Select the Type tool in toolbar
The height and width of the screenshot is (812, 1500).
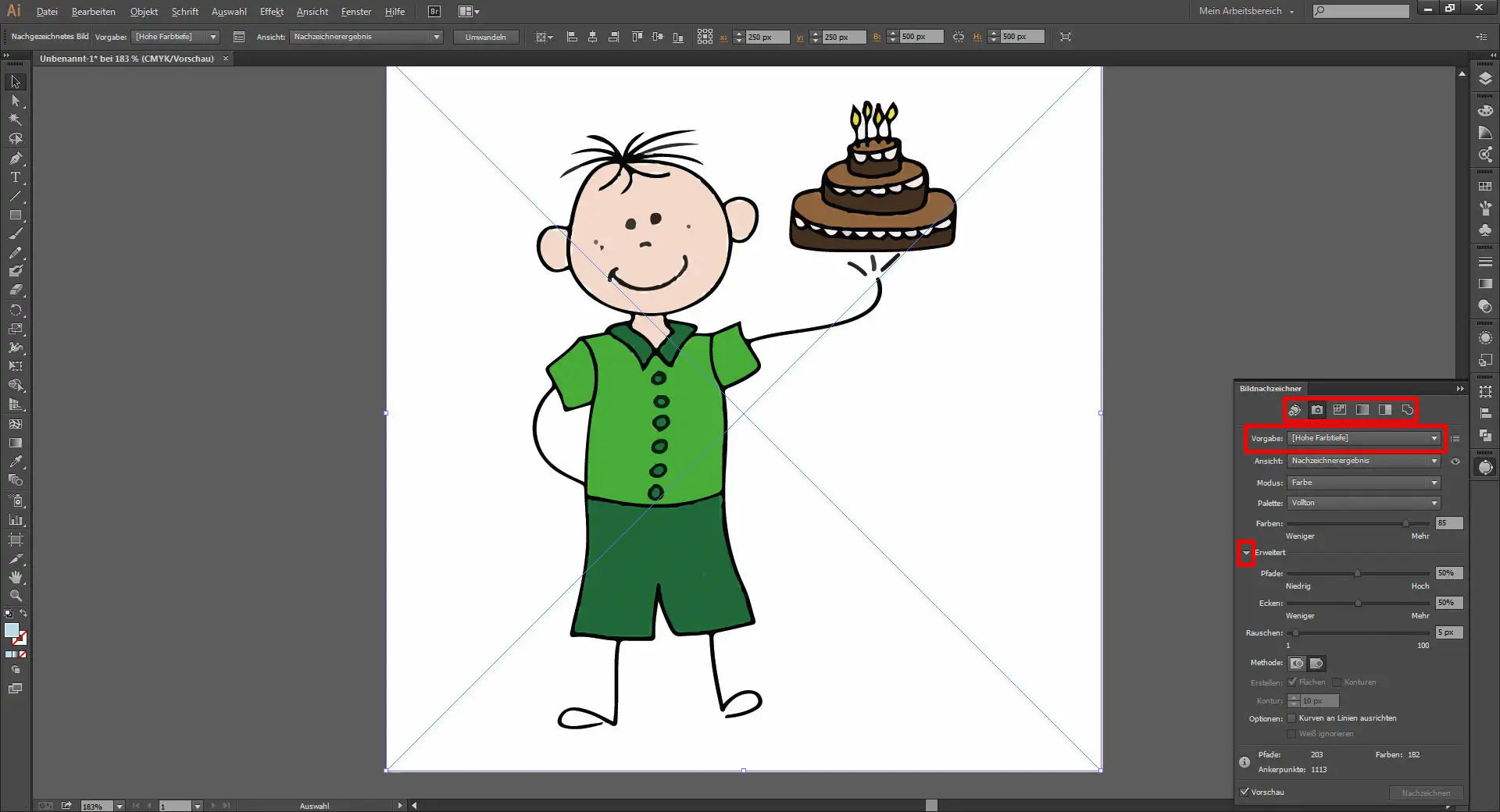15,177
